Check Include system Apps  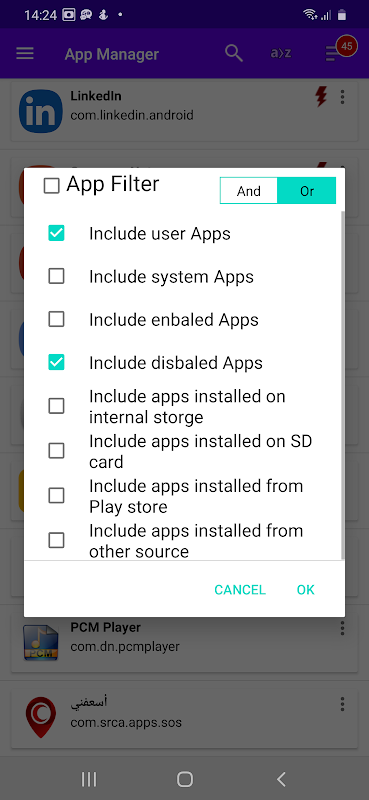56,277
